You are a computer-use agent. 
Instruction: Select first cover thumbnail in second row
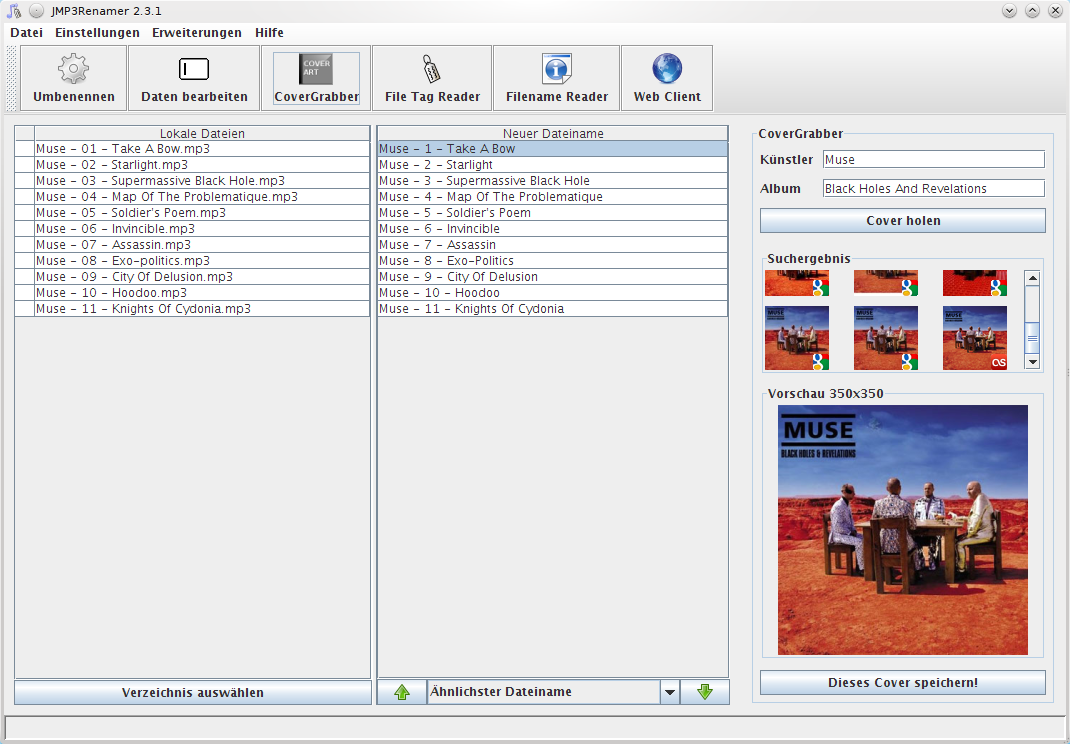tap(796, 338)
